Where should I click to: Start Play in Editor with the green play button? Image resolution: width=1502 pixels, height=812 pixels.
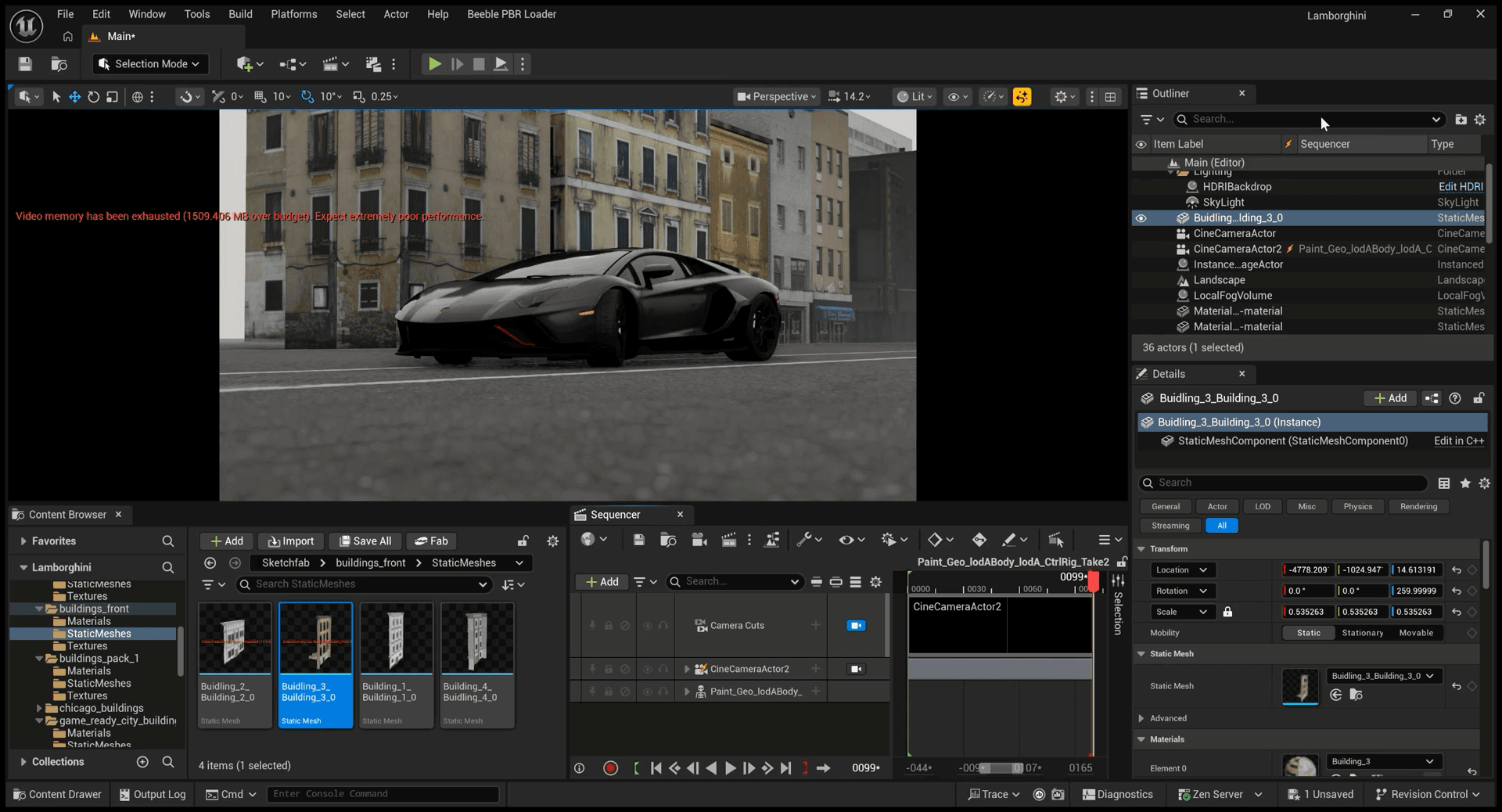(434, 64)
